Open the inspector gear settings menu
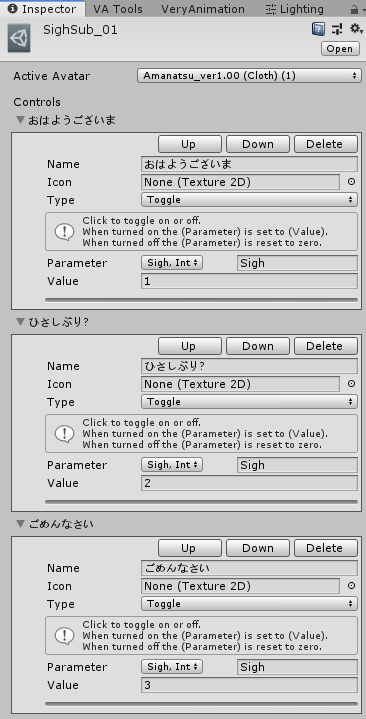The width and height of the screenshot is (366, 719). [x=356, y=29]
